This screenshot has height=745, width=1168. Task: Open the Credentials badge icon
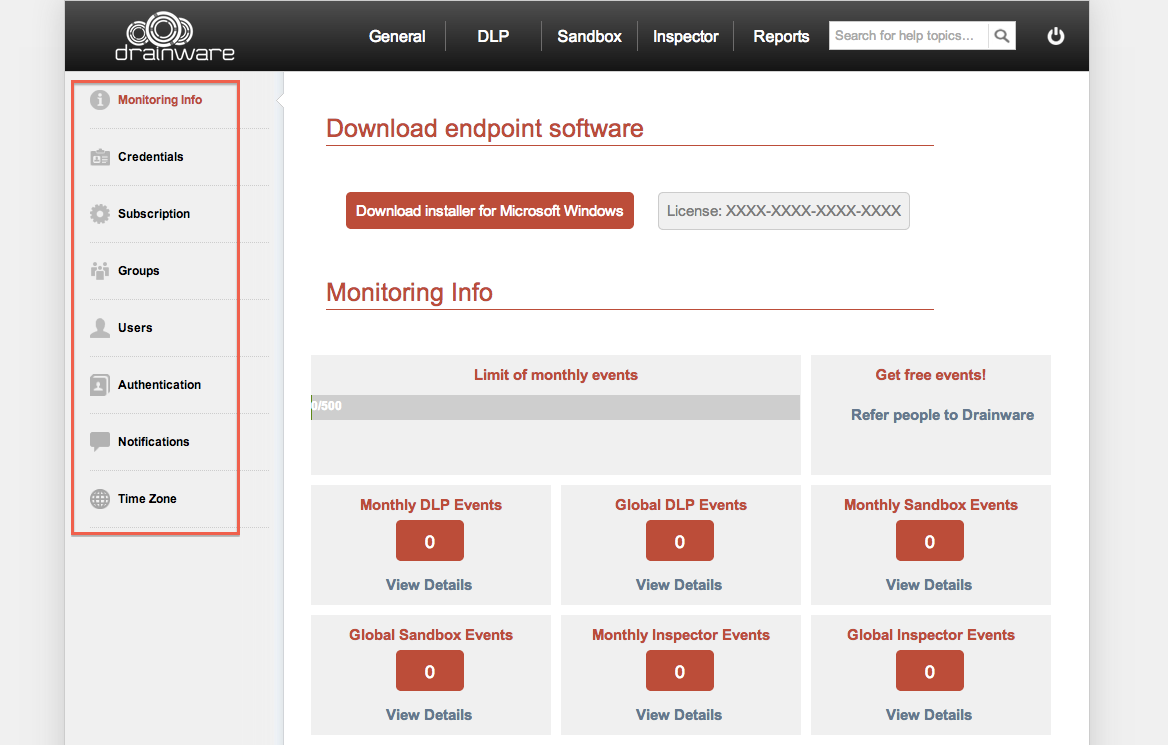(x=100, y=157)
